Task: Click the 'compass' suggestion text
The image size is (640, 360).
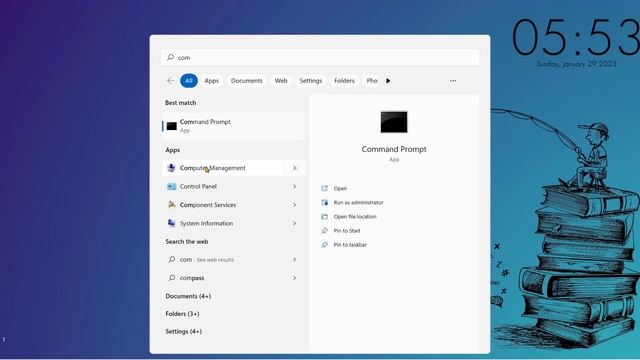Action: [x=192, y=278]
